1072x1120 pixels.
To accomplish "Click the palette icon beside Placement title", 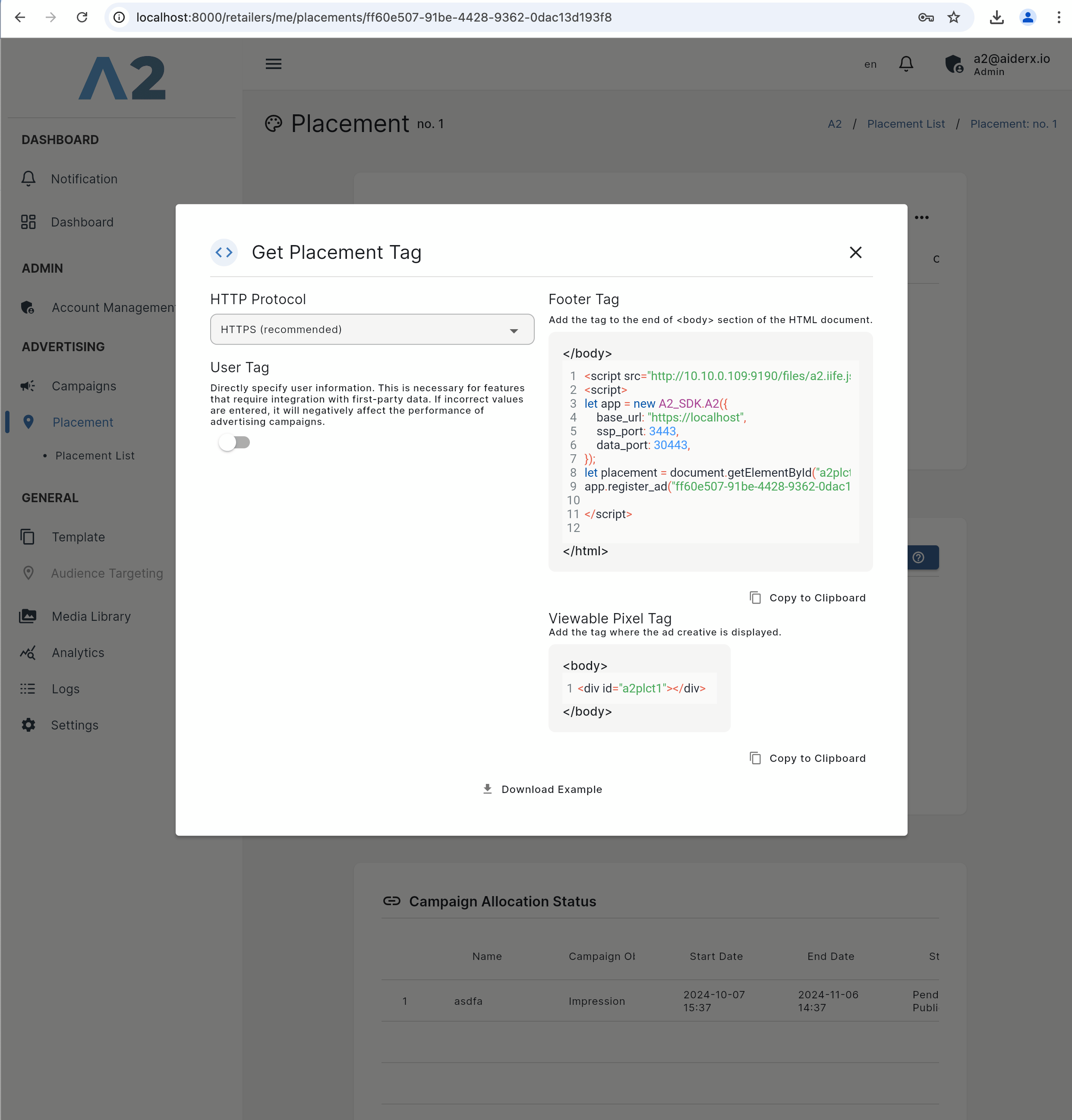I will click(x=274, y=123).
